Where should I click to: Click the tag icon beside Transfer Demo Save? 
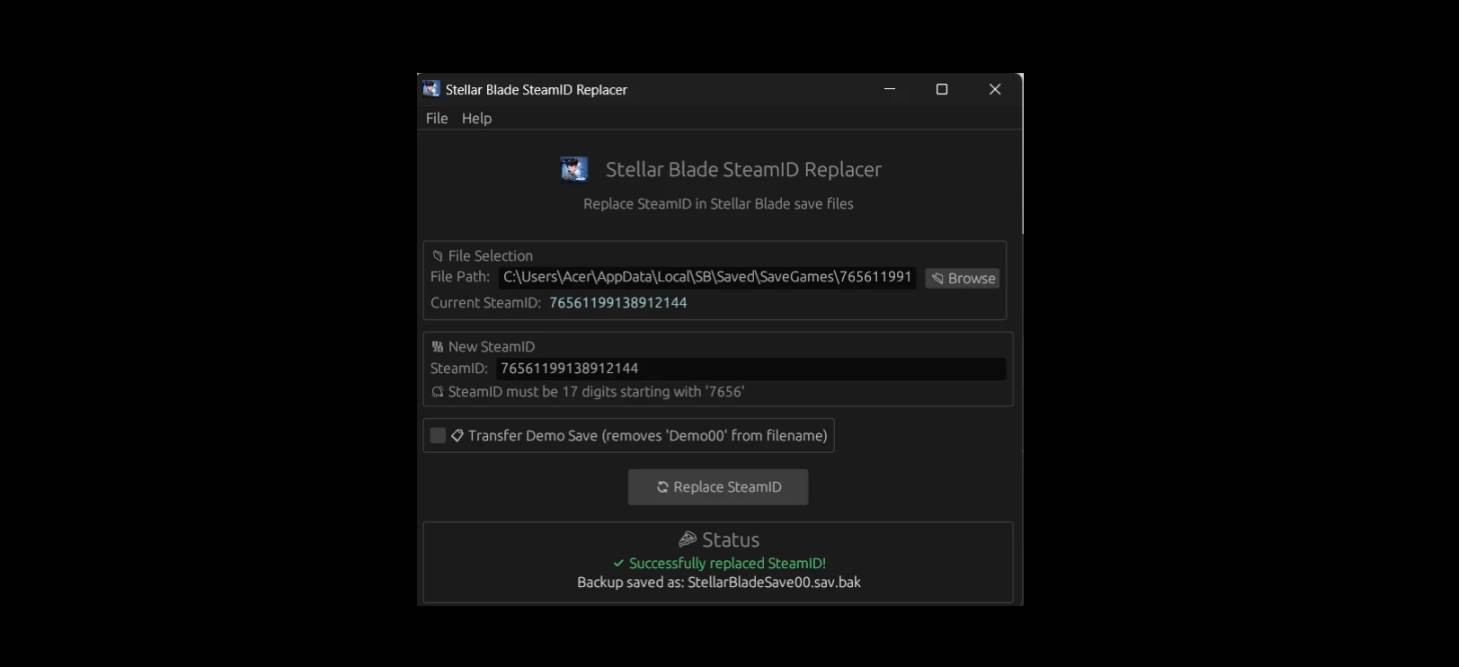(x=457, y=435)
